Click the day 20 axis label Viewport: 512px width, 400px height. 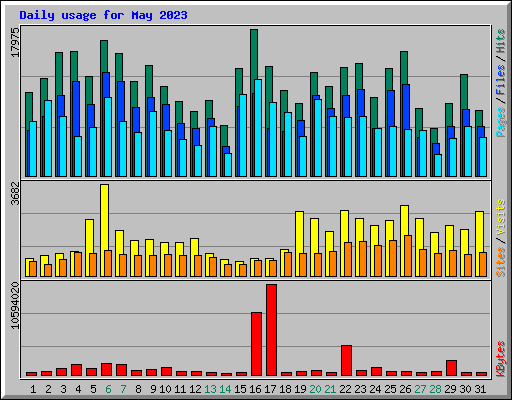coord(315,389)
